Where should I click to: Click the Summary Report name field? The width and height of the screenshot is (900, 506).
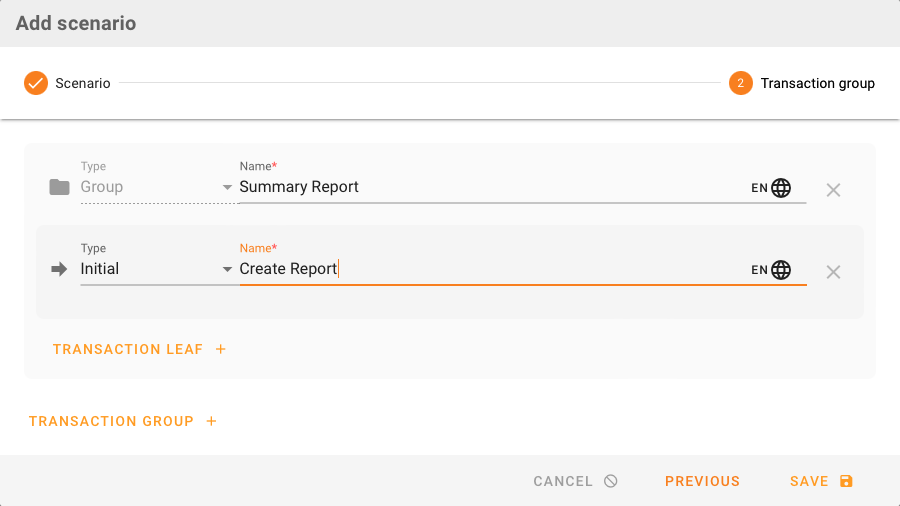[490, 187]
